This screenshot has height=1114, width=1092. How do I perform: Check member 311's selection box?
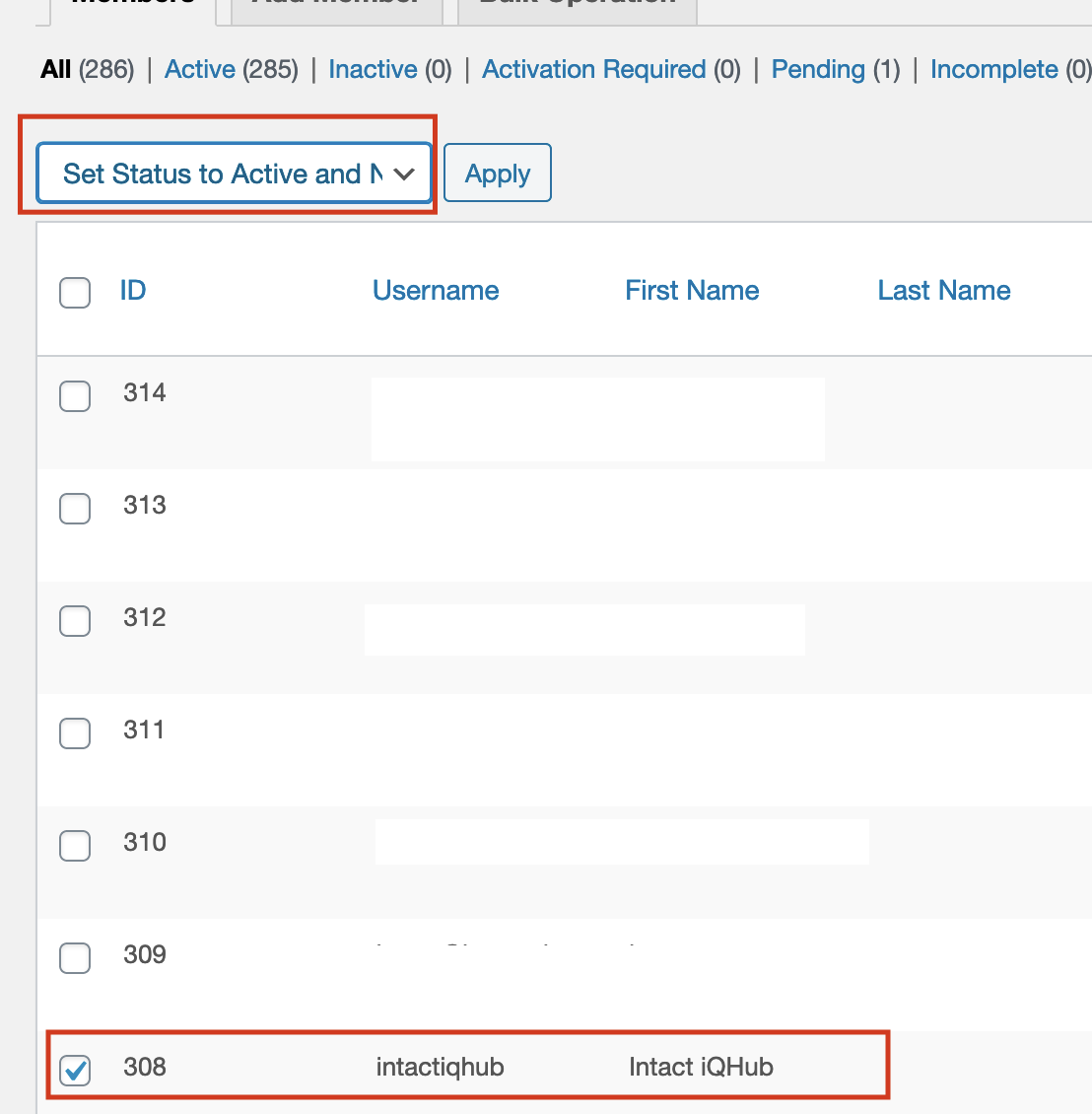(75, 733)
